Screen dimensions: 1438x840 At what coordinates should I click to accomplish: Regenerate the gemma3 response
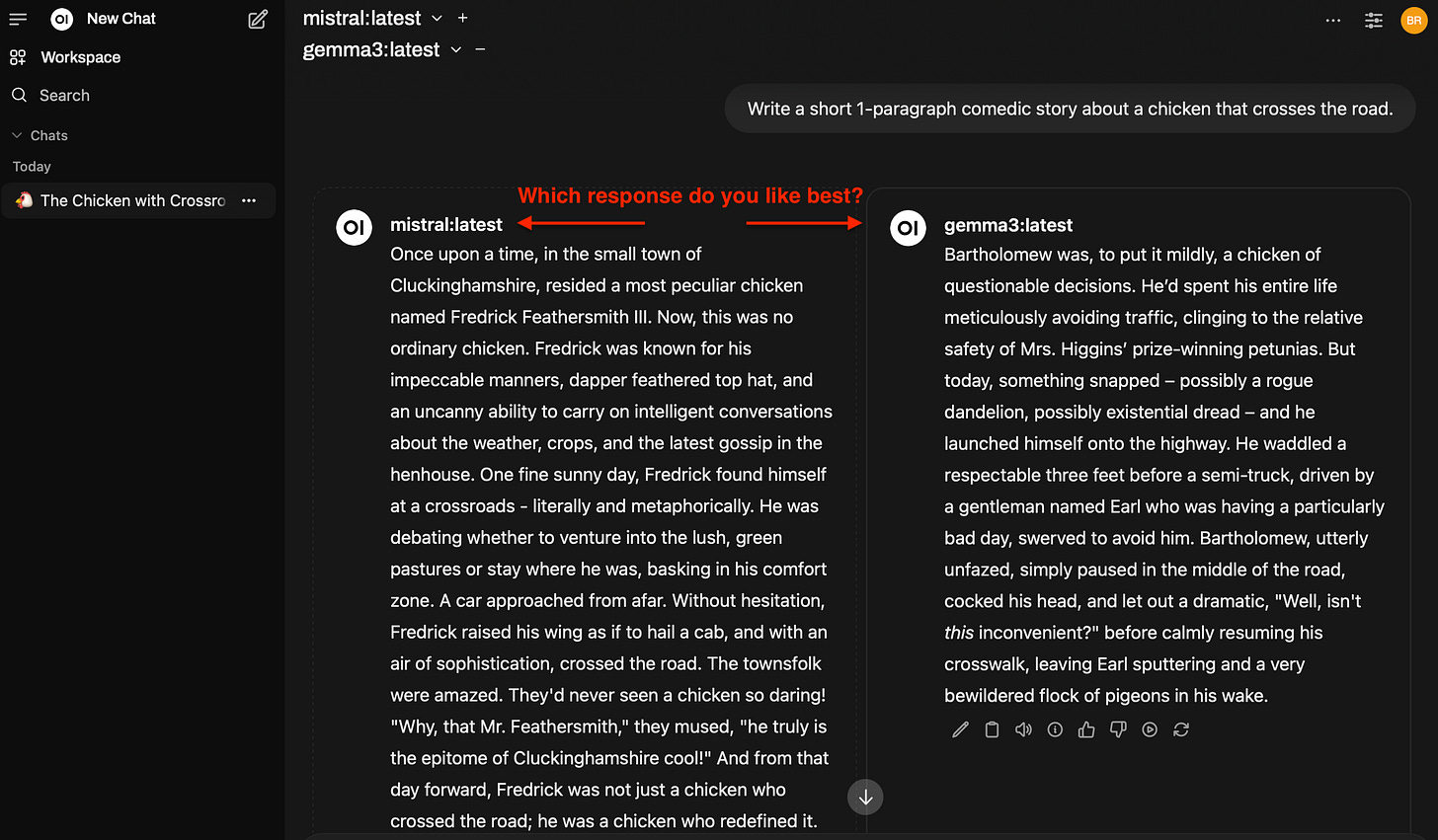click(x=1181, y=729)
